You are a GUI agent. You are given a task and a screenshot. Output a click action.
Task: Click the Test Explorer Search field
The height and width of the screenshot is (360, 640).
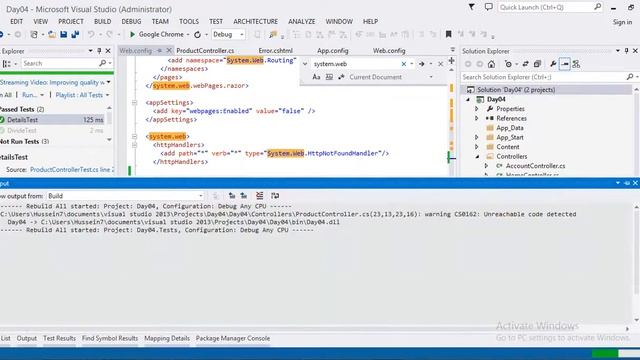click(x=60, y=64)
